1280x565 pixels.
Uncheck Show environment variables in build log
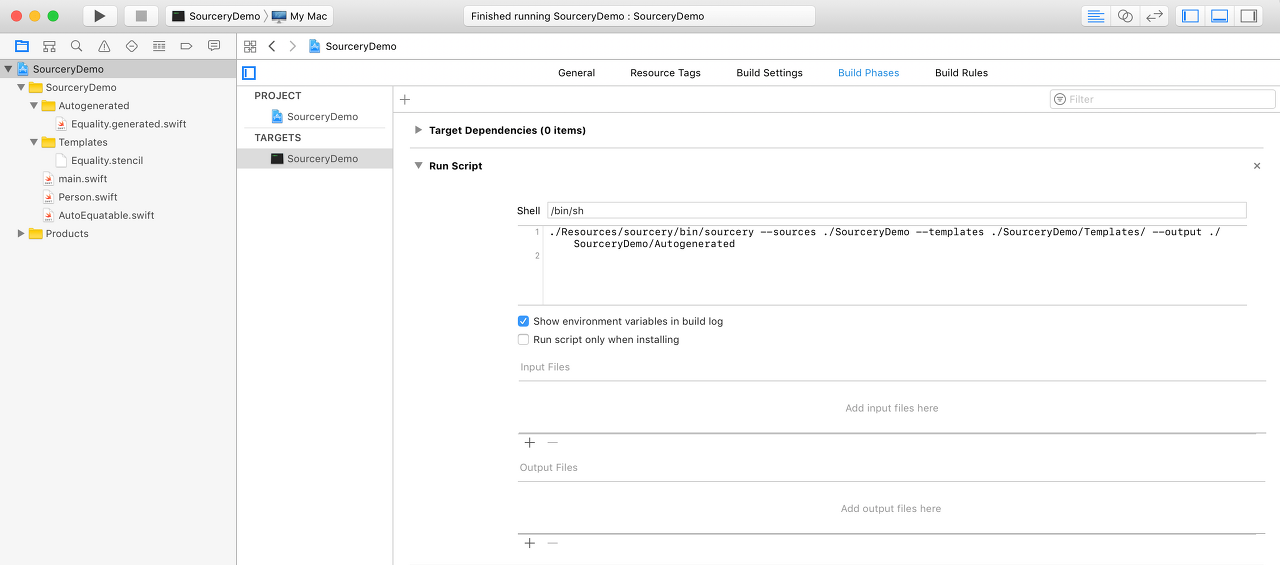(523, 321)
